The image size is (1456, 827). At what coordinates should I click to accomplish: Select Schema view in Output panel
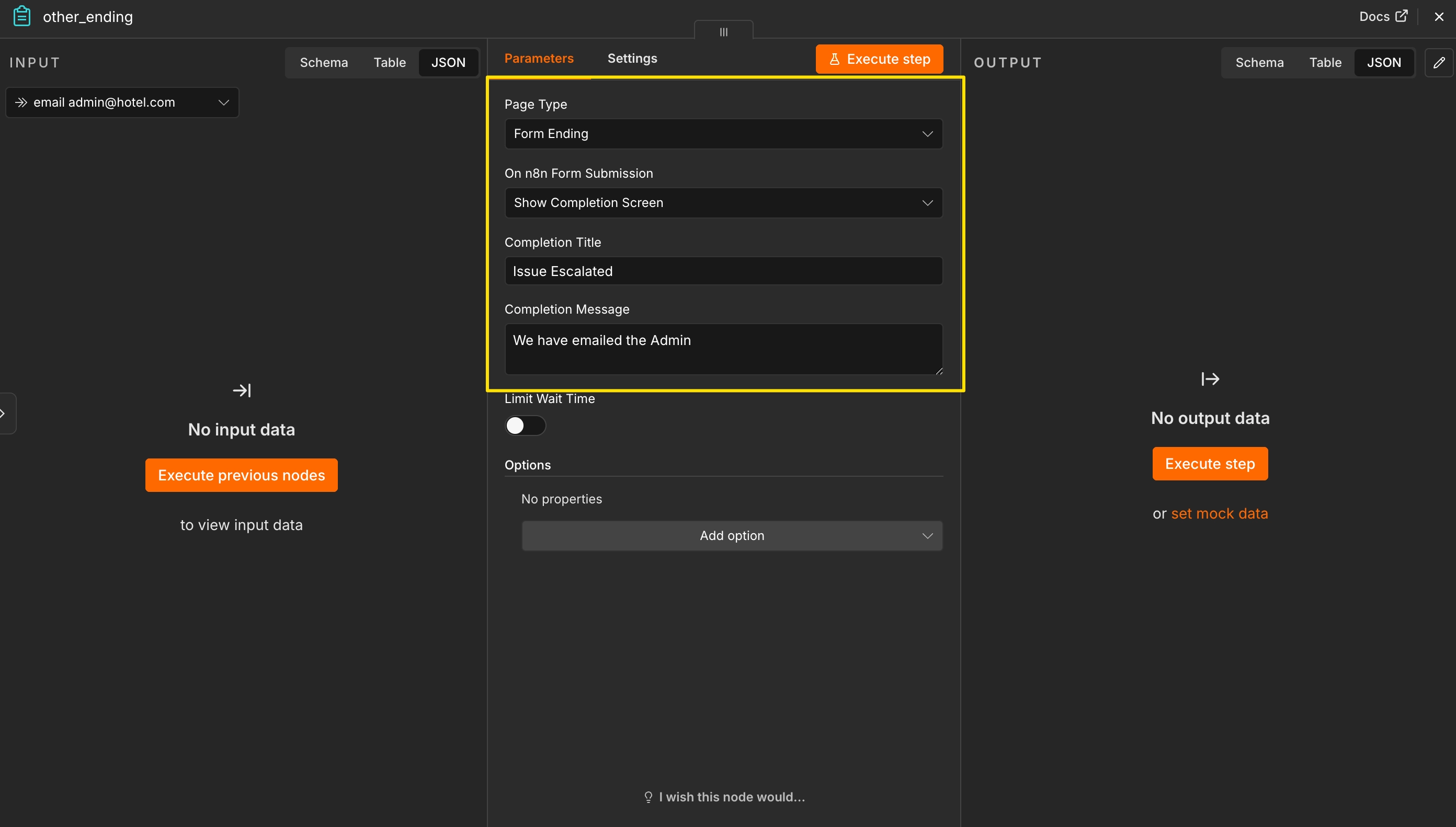[1259, 63]
